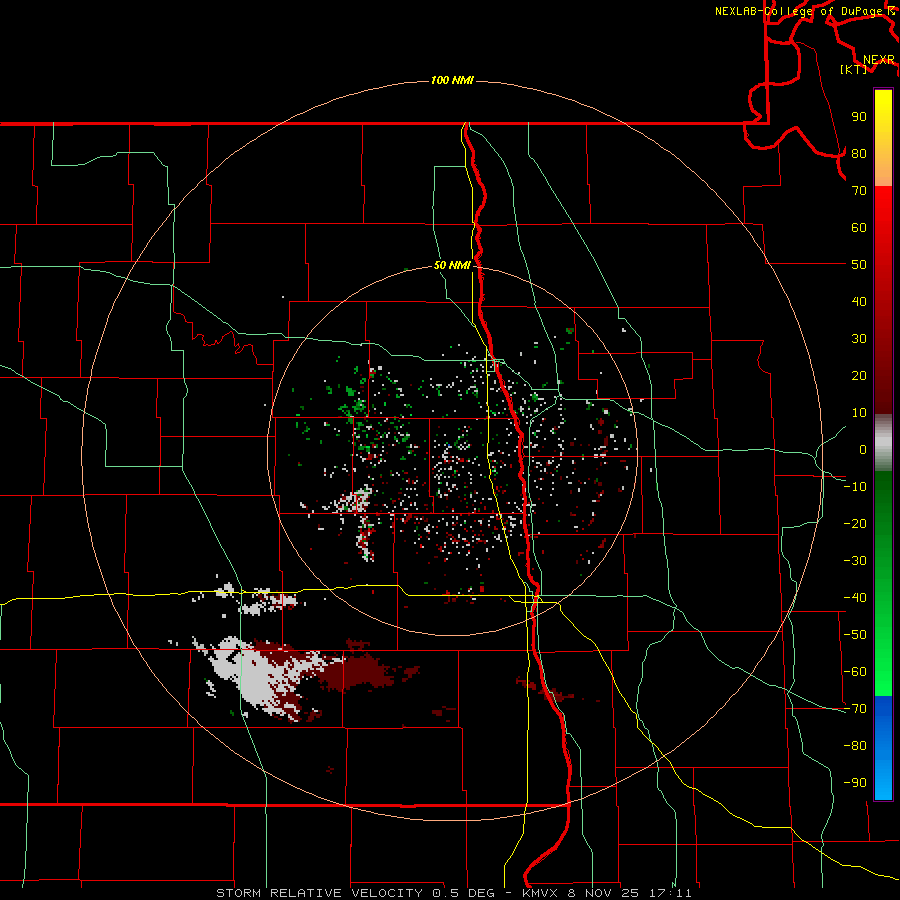Click the positive "20" scale label

[859, 375]
